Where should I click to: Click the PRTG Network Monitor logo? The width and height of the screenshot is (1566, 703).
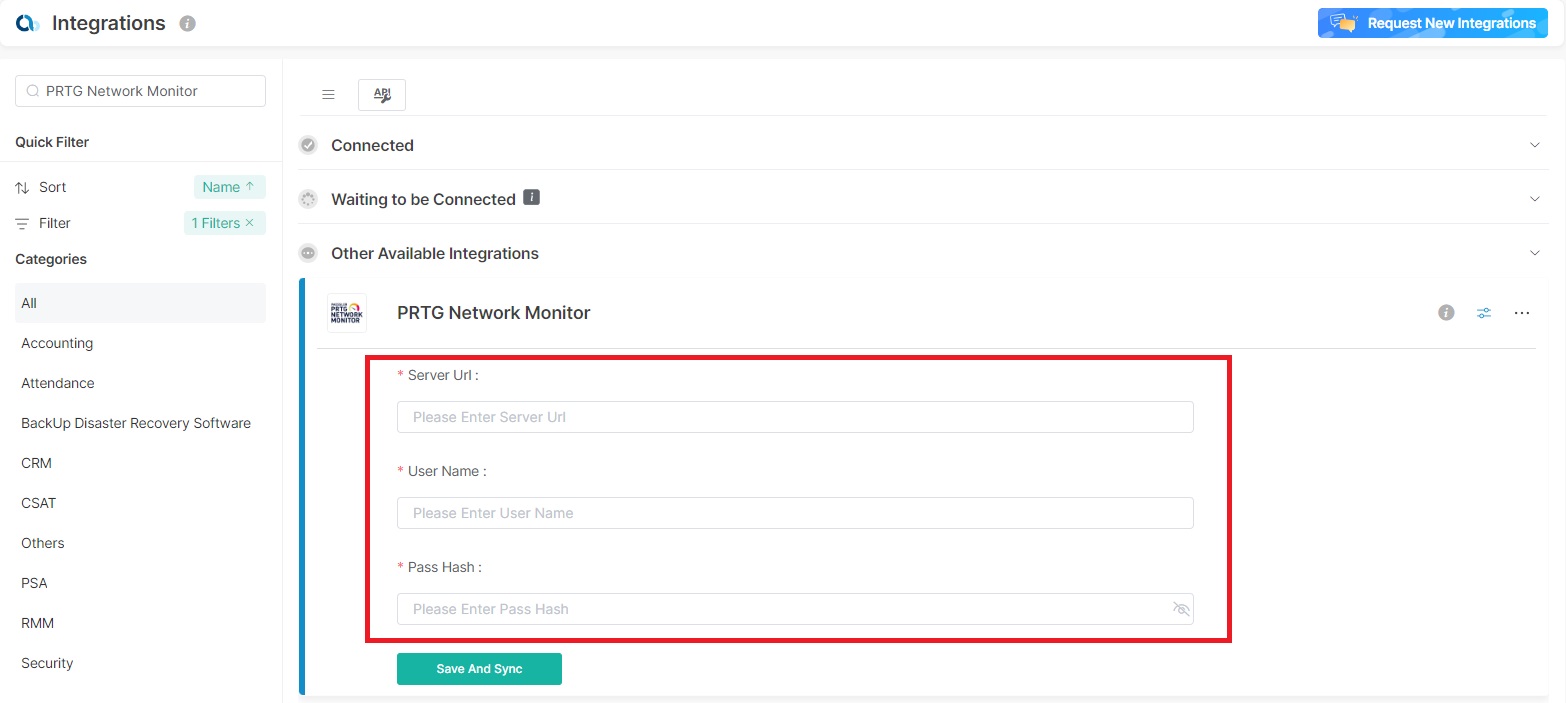tap(347, 313)
